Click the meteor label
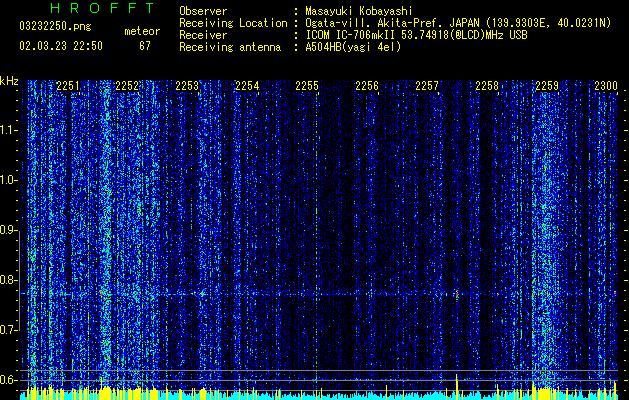The width and height of the screenshot is (629, 400). tap(142, 31)
